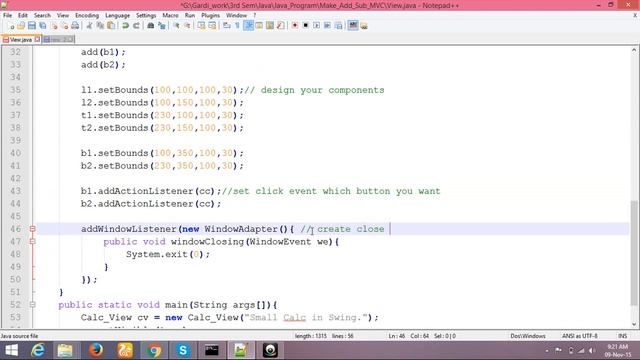The width and height of the screenshot is (640, 360).
Task: Open the File menu
Action: coord(7,15)
